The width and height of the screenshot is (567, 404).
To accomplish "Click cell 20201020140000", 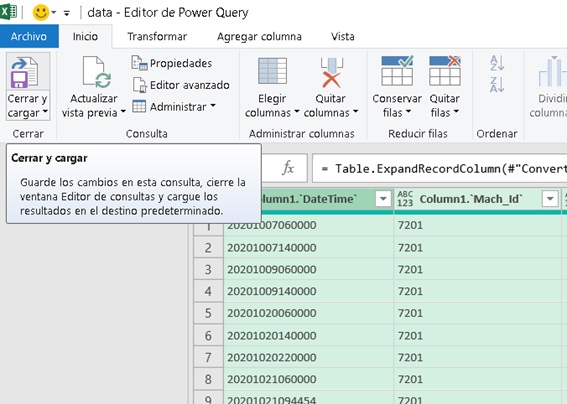I will click(309, 335).
